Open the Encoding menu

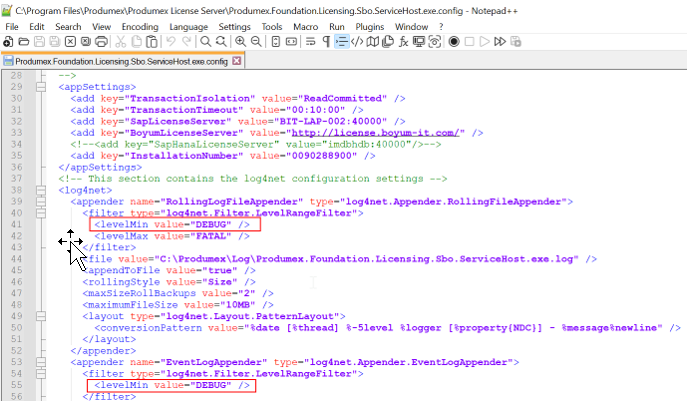pyautogui.click(x=140, y=27)
